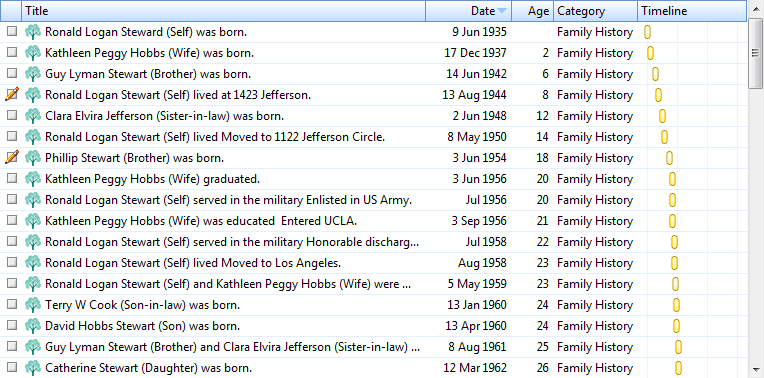Click the scrollbar down arrow
Viewport: 764px width, 378px height.
coord(756,368)
